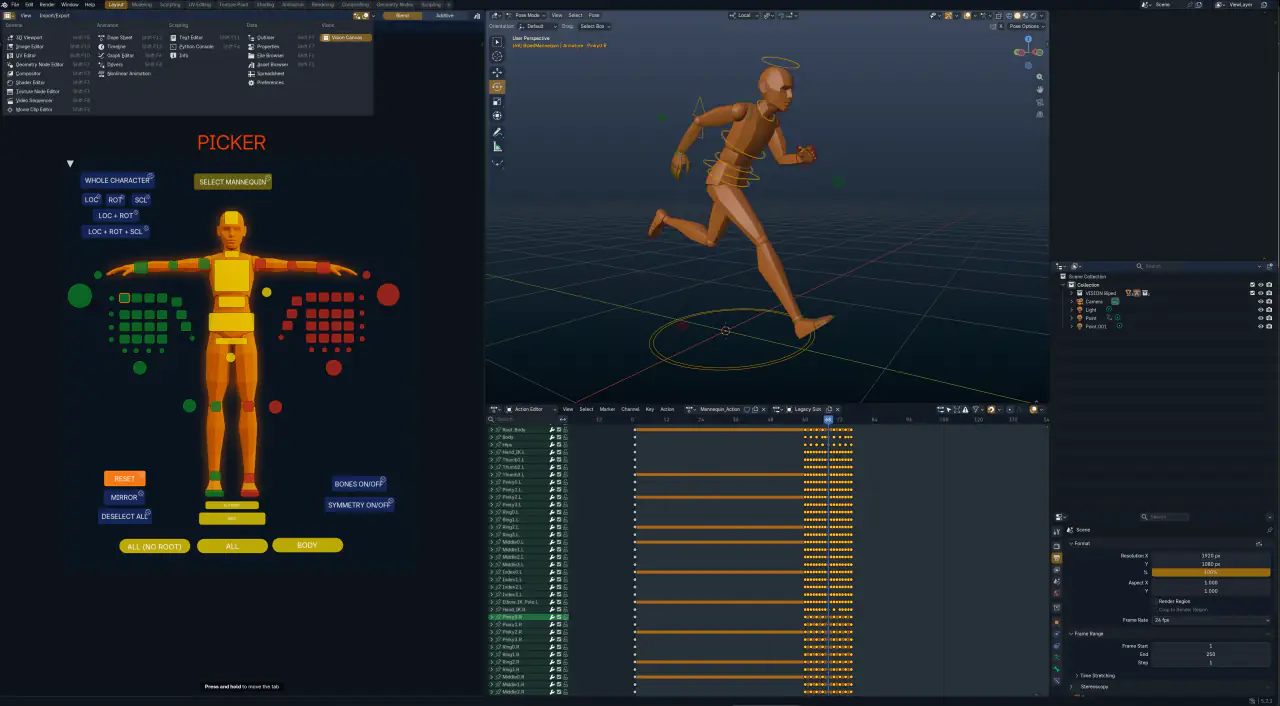The height and width of the screenshot is (706, 1280).
Task: Pick the Annotate tool
Action: coord(497,132)
